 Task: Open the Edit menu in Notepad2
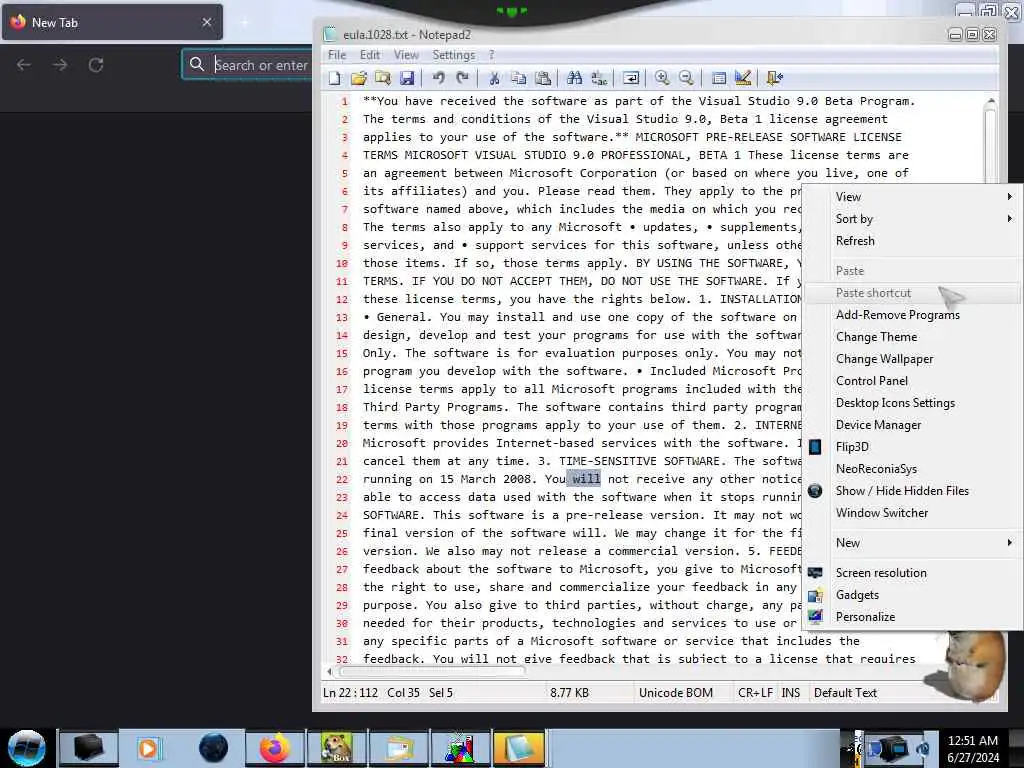tap(370, 55)
